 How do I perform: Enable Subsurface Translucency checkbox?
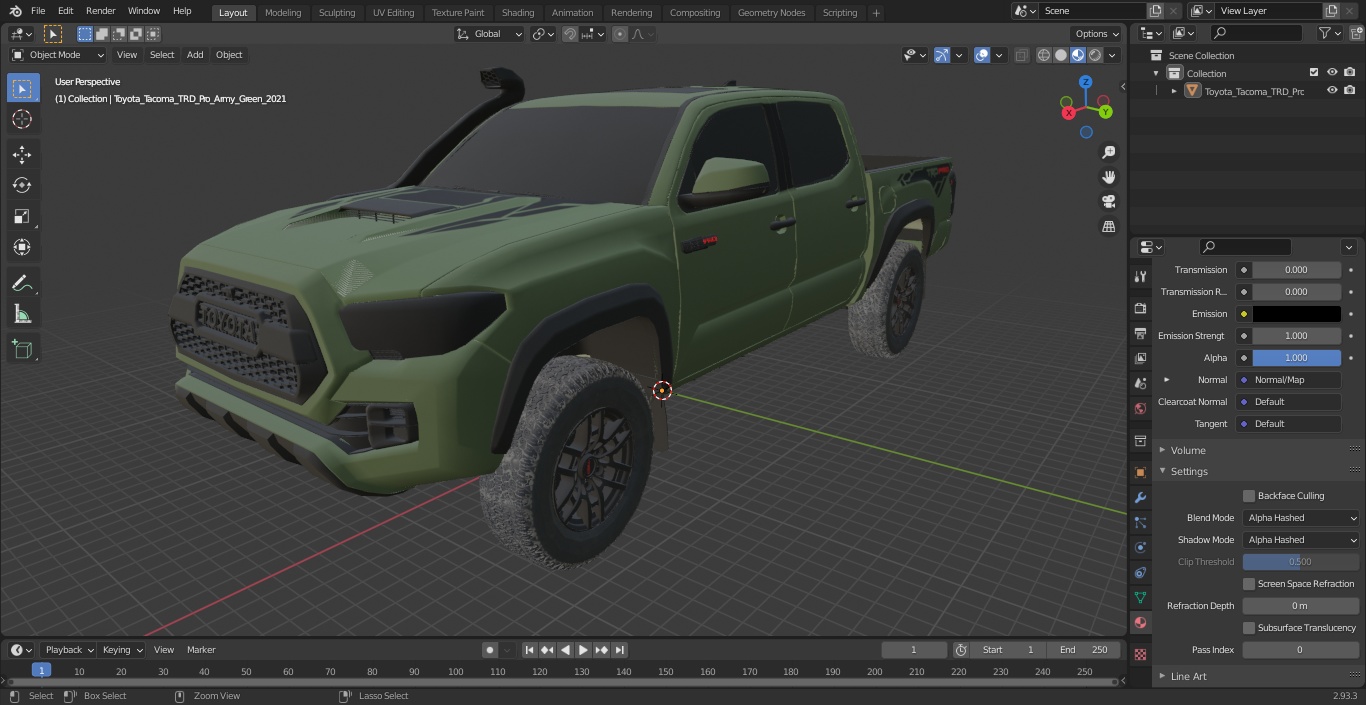click(x=1249, y=628)
